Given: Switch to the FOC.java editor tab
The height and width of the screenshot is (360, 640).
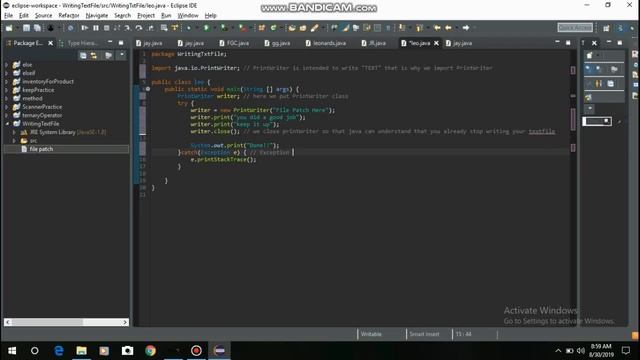Looking at the screenshot, I should point(234,43).
